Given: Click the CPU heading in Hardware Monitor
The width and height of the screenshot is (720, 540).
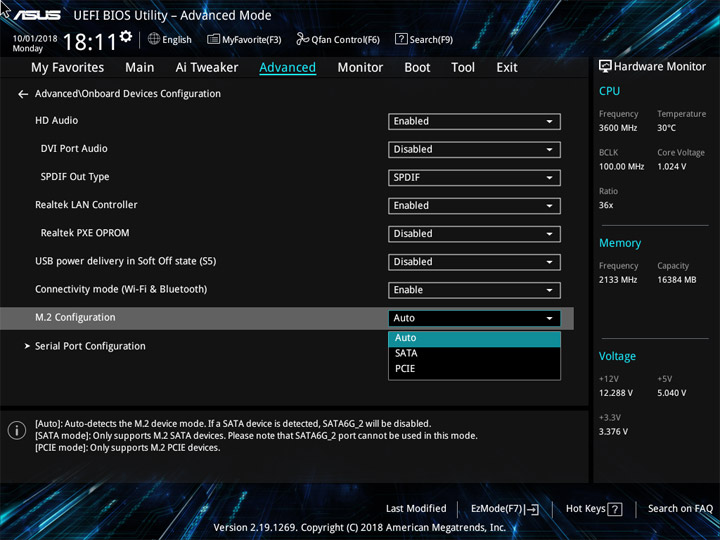Looking at the screenshot, I should (609, 91).
